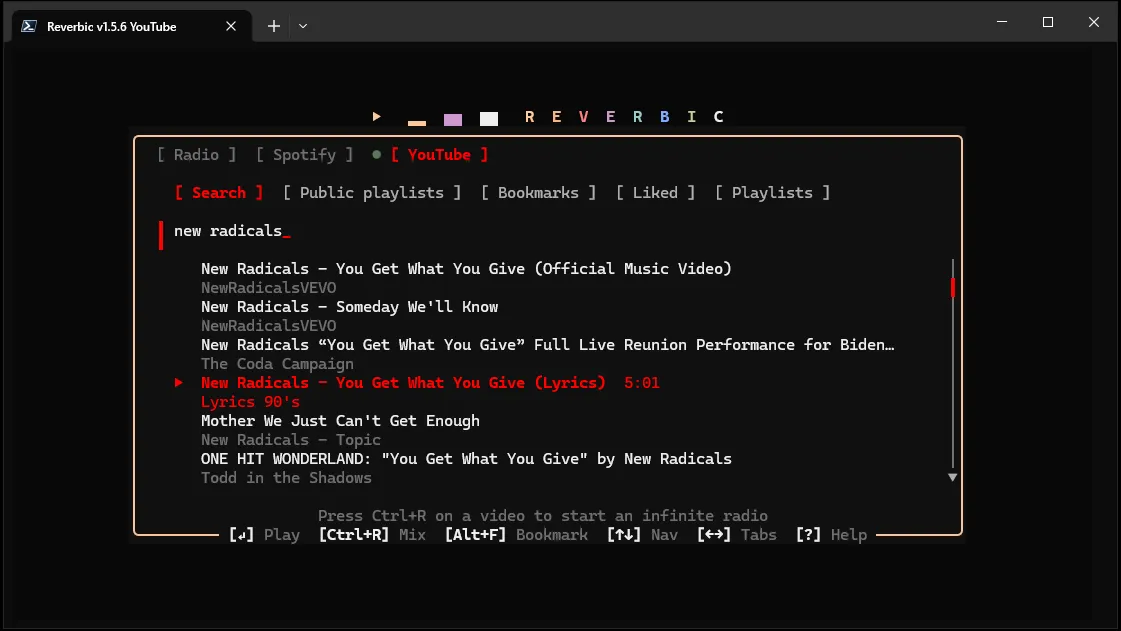Click the scroll-down arrow of results list
This screenshot has height=631, width=1121.
952,477
